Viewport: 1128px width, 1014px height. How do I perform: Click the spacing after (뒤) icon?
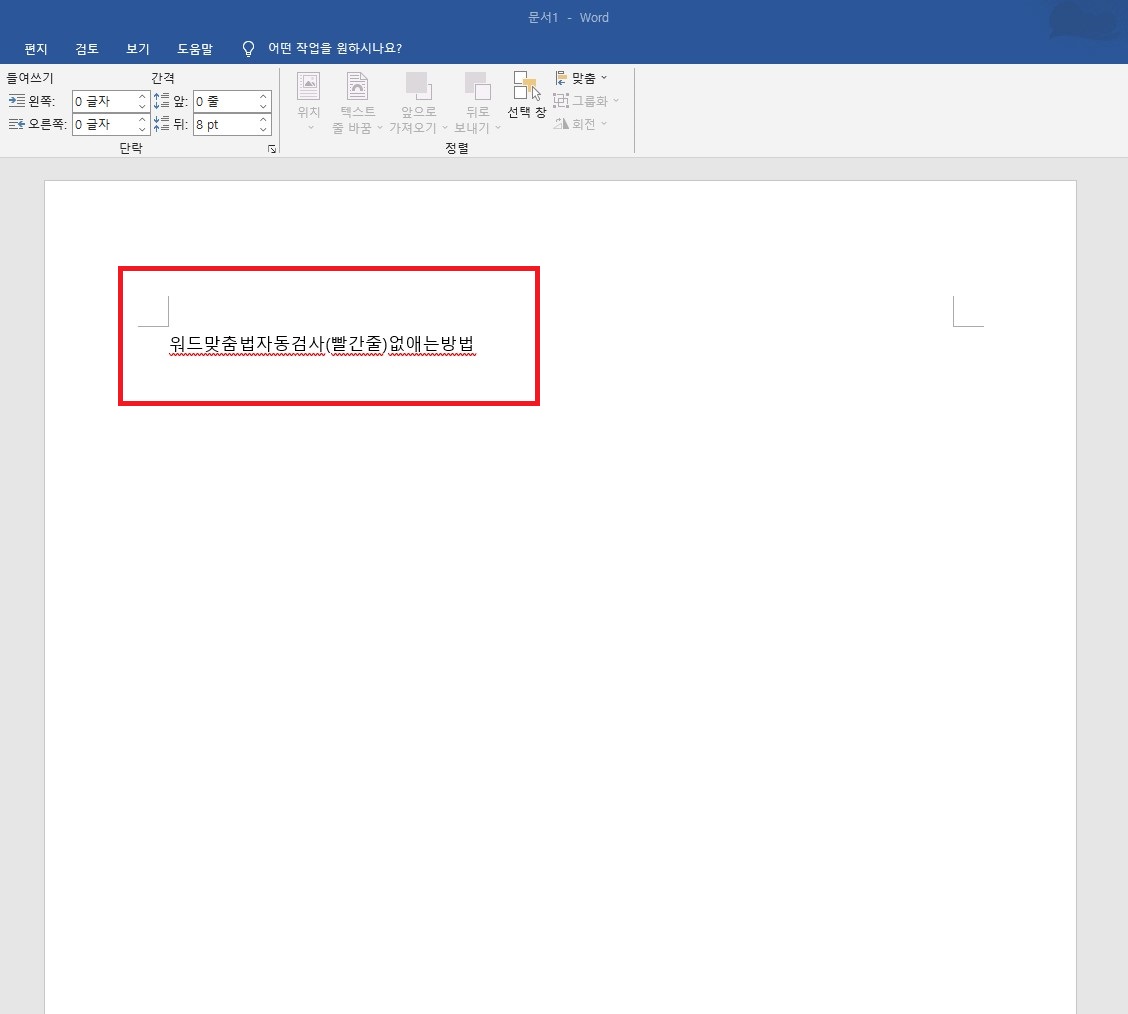tap(162, 124)
